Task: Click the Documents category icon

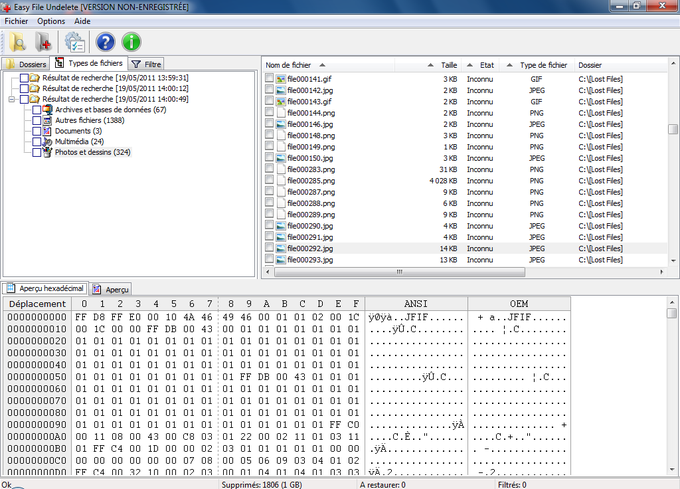Action: (x=47, y=131)
